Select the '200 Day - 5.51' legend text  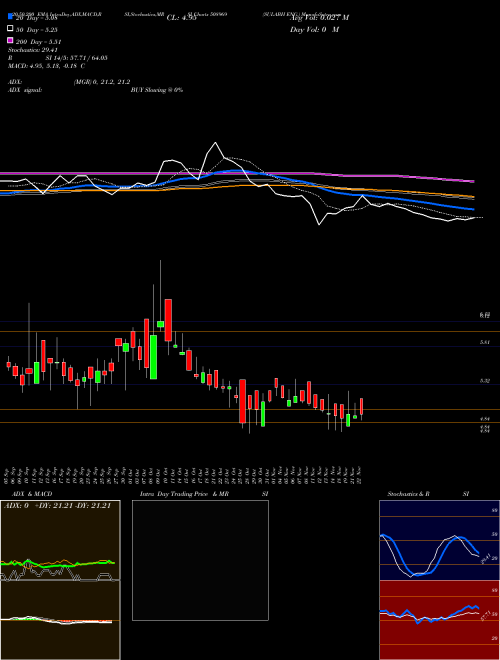point(39,42)
